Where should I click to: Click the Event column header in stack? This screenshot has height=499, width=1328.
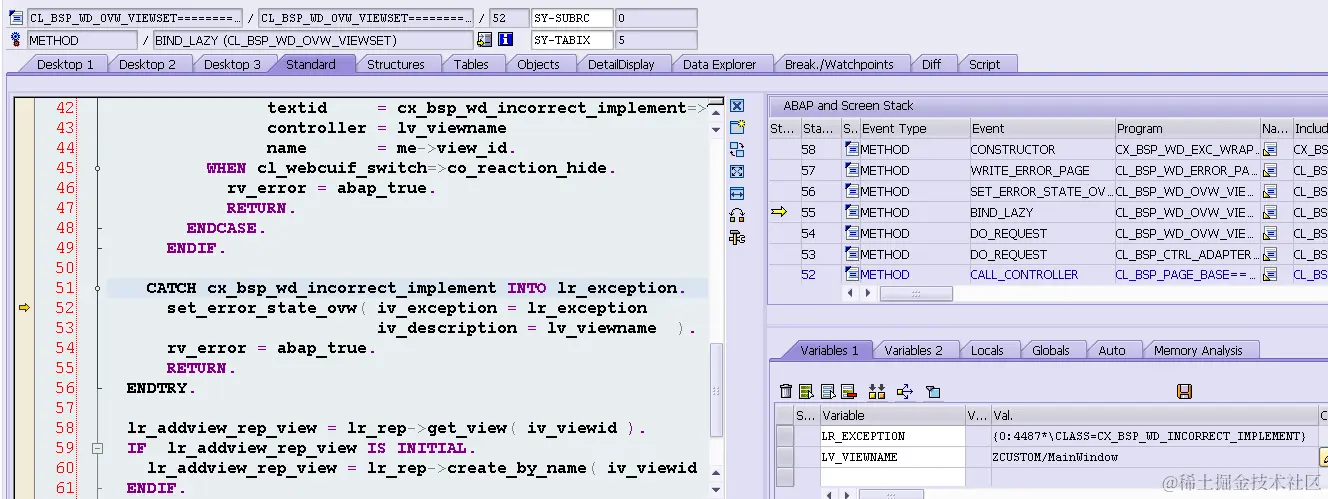[1042, 128]
